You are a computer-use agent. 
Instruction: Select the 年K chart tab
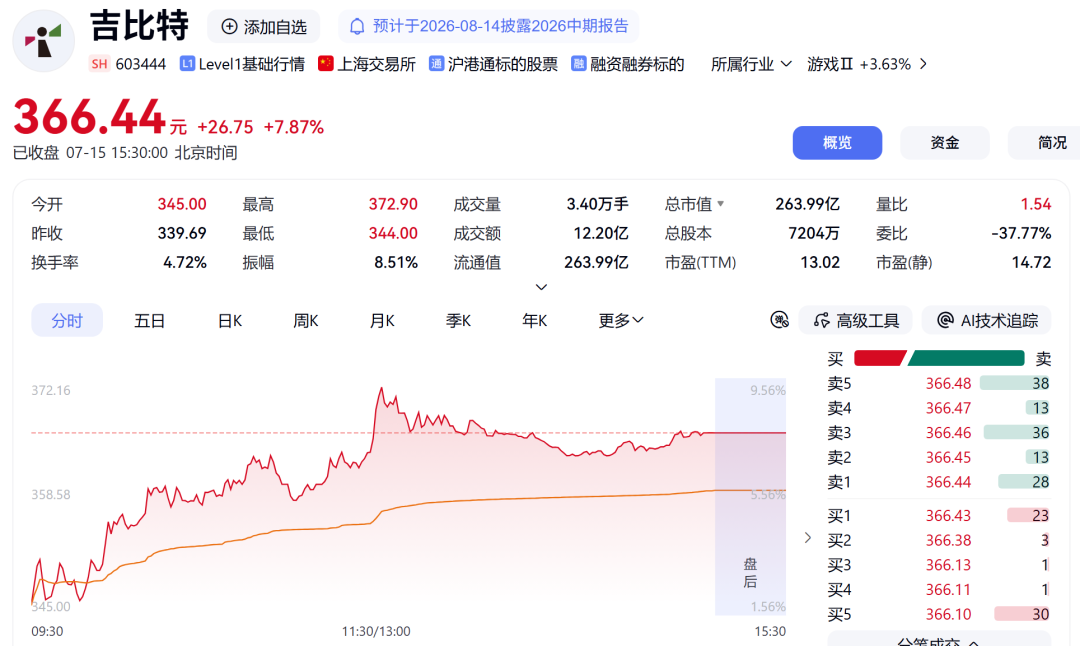[534, 320]
